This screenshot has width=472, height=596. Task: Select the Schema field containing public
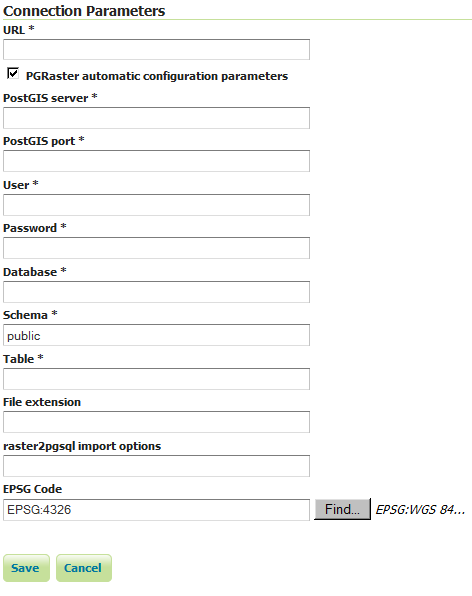coord(157,335)
